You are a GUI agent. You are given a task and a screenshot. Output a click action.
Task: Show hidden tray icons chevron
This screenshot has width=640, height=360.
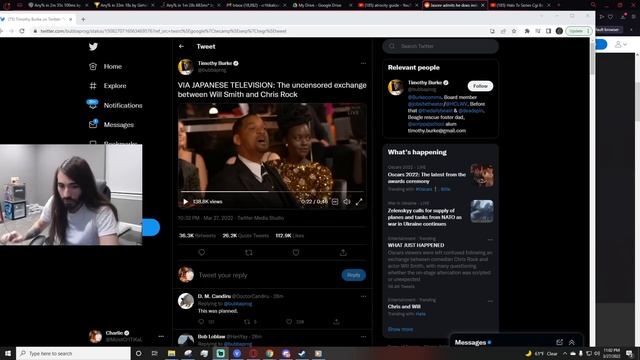click(x=565, y=353)
